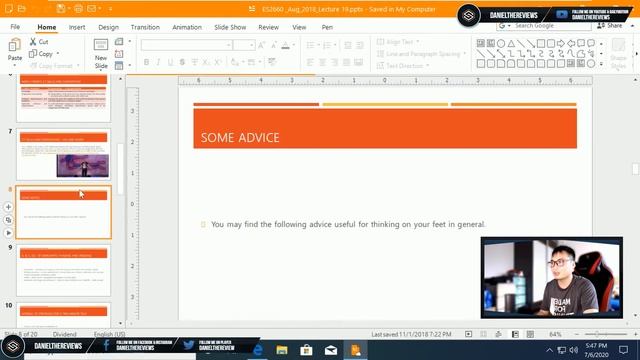Viewport: 640px width, 360px height.
Task: Click the open folder icon in the title bar
Action: click(22, 9)
